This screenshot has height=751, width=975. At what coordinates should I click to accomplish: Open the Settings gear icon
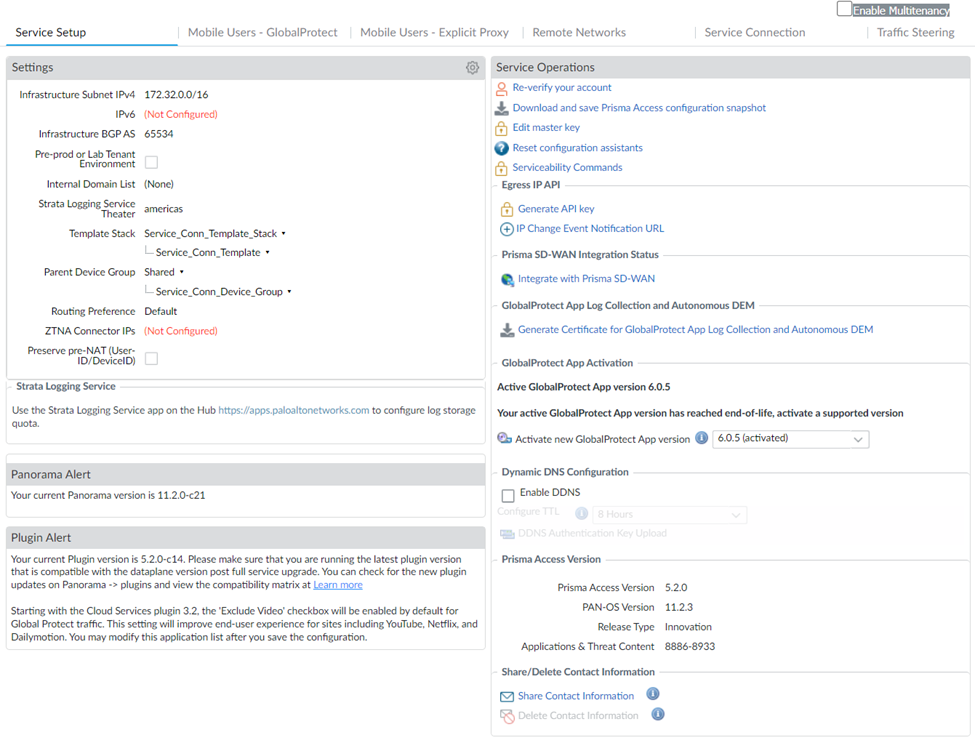pos(472,68)
